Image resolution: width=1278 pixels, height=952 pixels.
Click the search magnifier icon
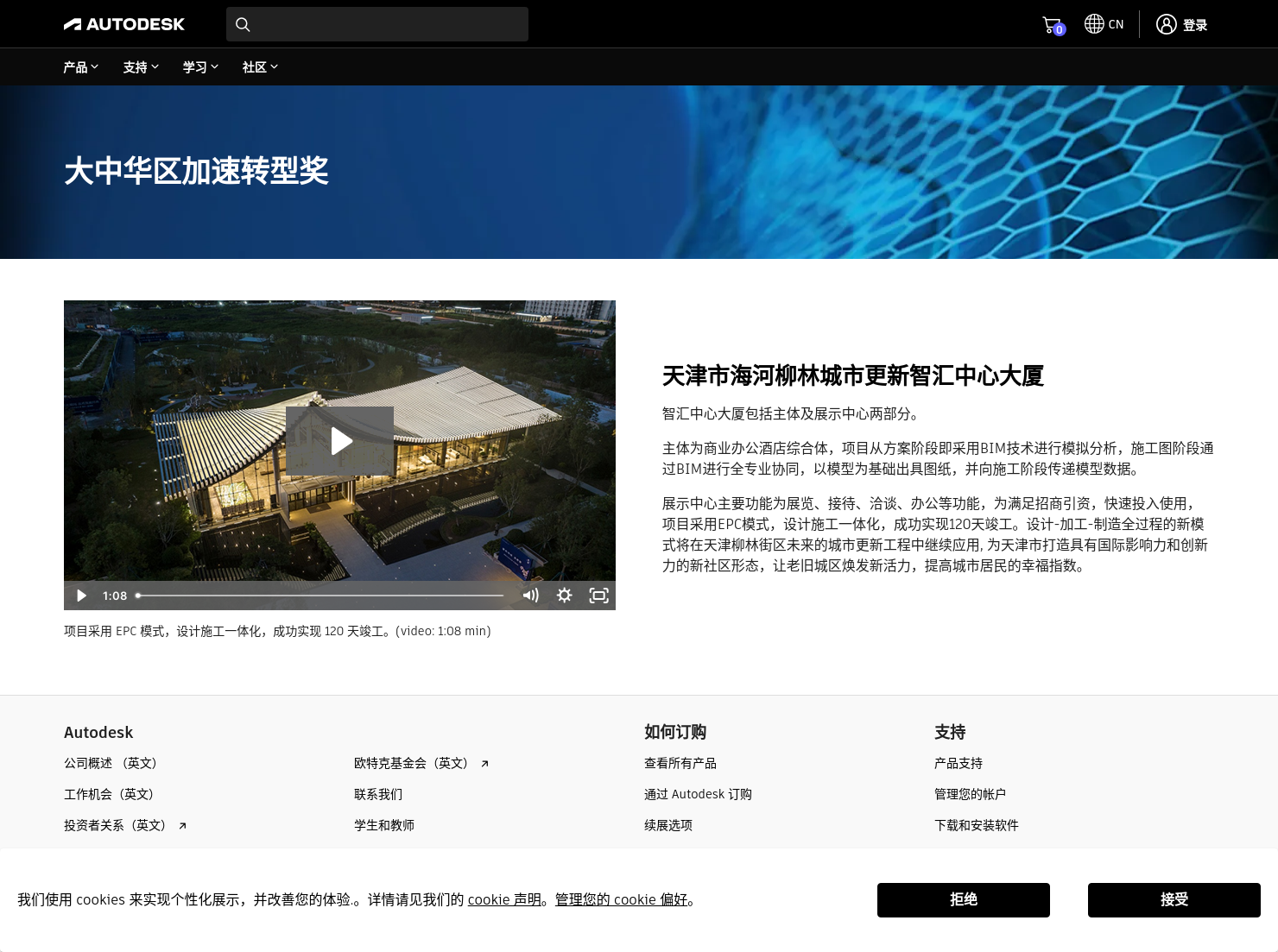pyautogui.click(x=243, y=24)
